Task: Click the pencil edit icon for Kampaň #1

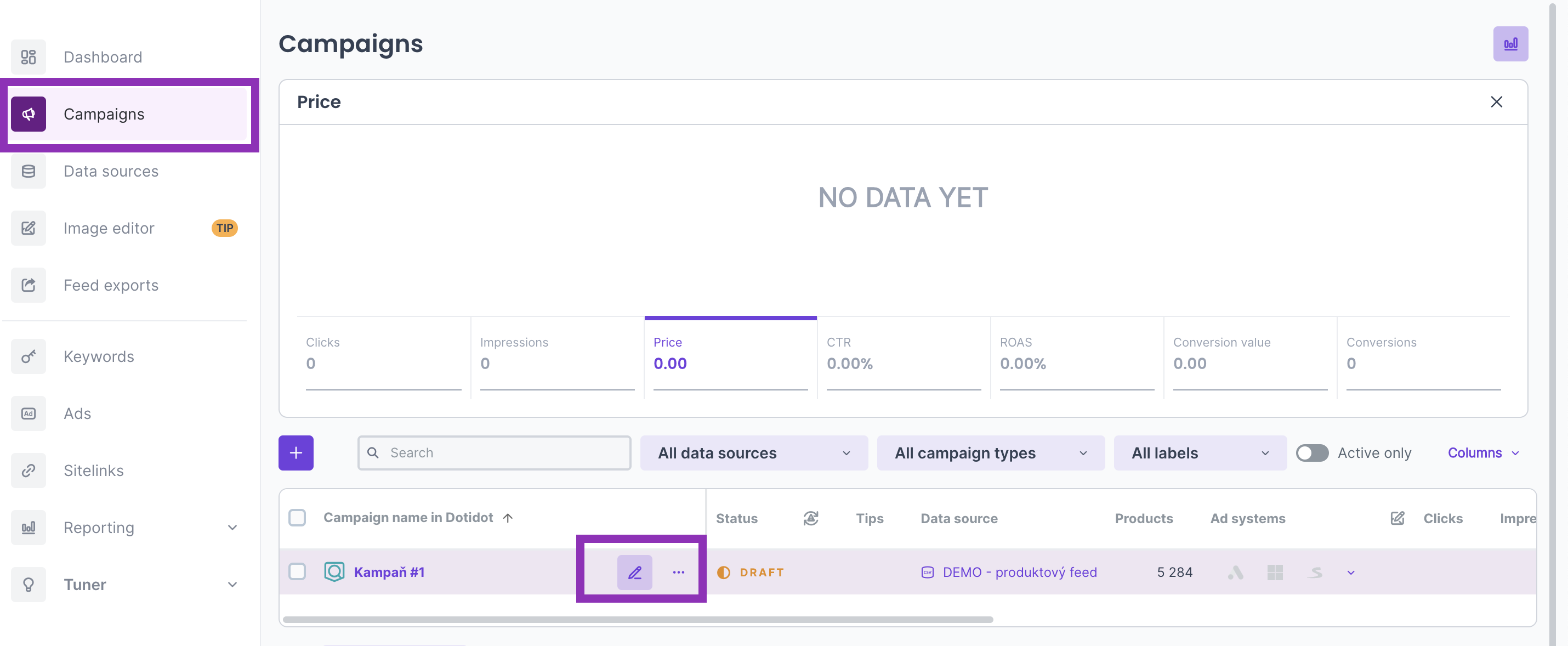Action: pyautogui.click(x=634, y=572)
